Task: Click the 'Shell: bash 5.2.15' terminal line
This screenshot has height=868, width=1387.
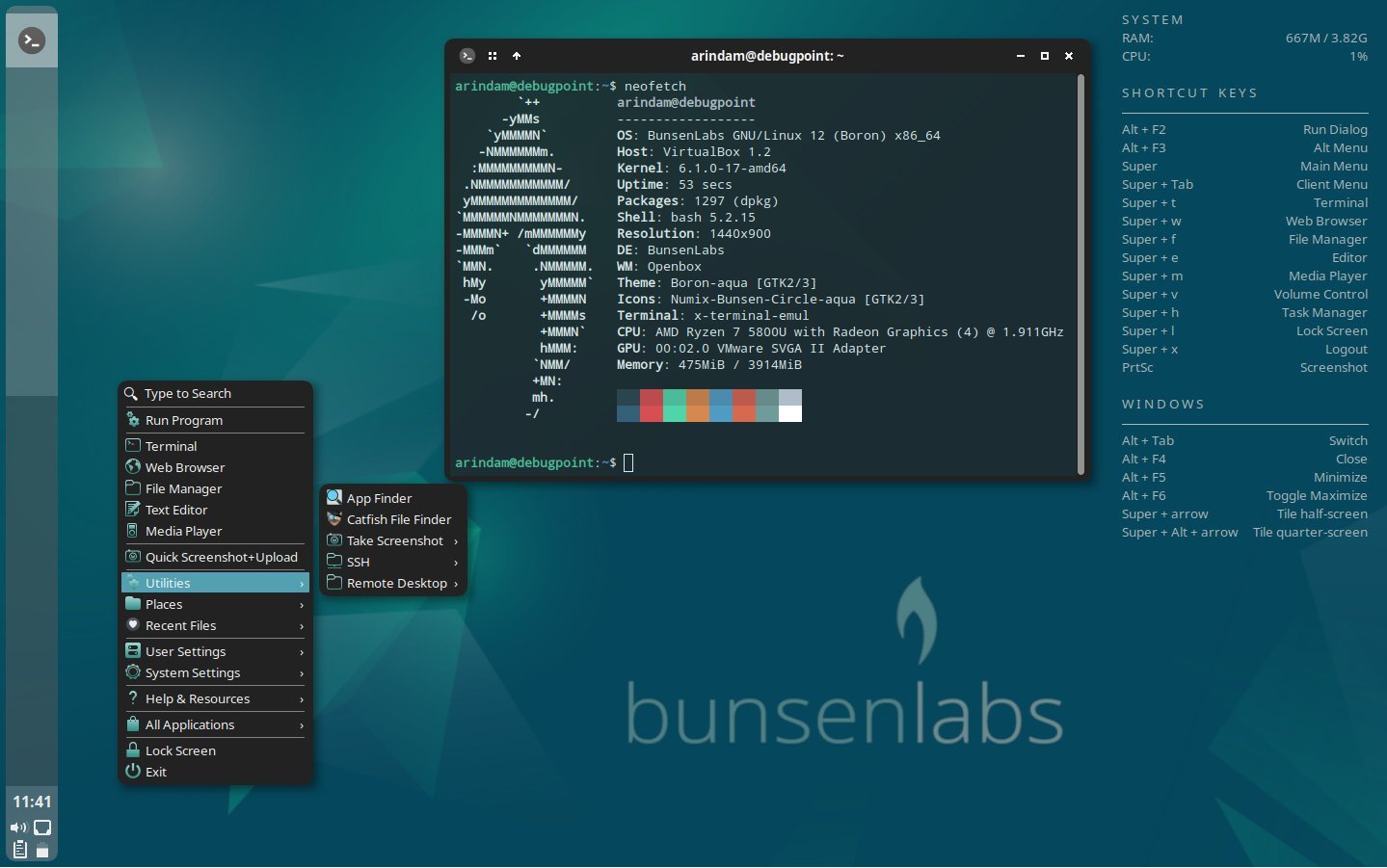Action: tap(686, 217)
